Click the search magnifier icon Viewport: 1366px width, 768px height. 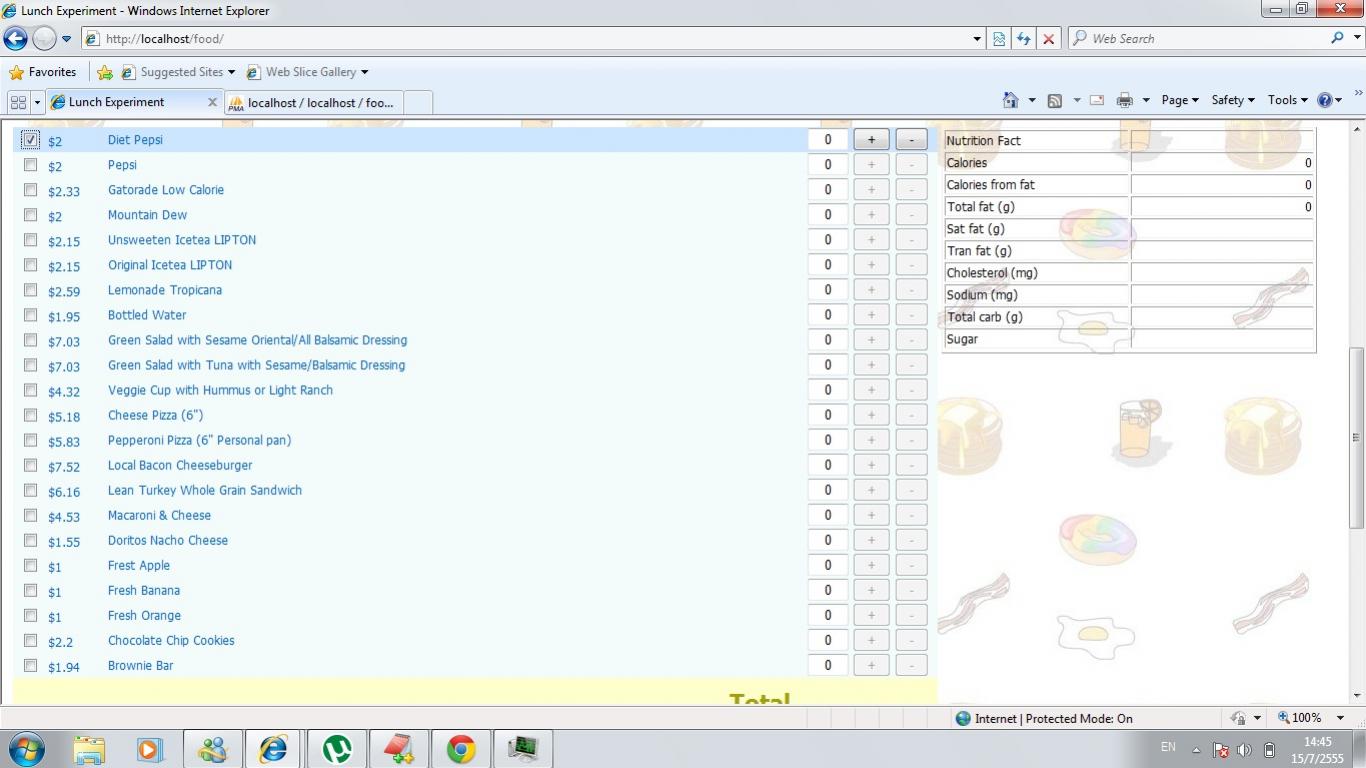click(1337, 38)
